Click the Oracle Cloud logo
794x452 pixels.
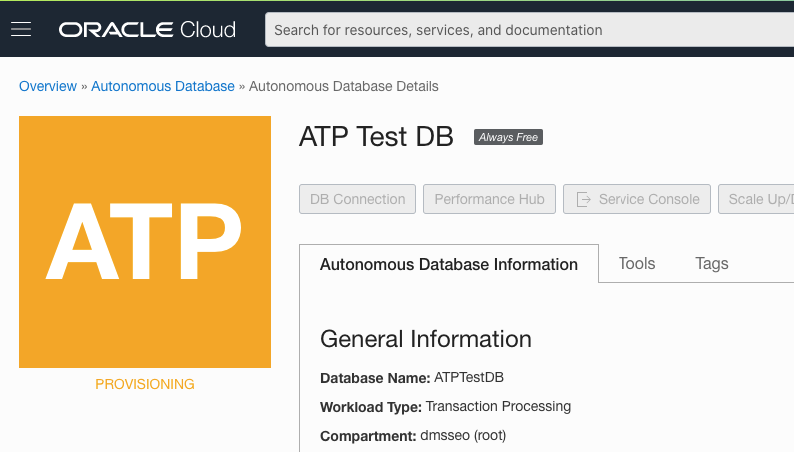(x=147, y=30)
